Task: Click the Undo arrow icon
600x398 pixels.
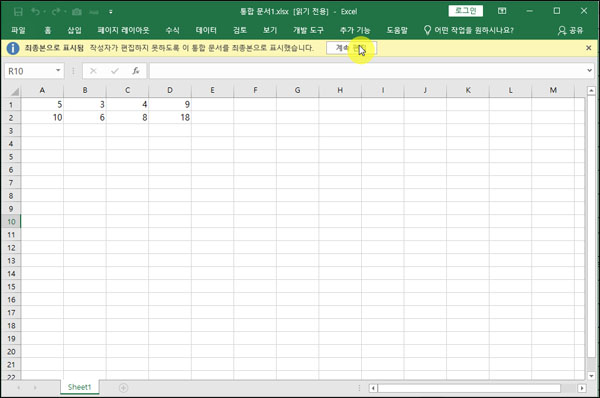Action: click(x=35, y=12)
